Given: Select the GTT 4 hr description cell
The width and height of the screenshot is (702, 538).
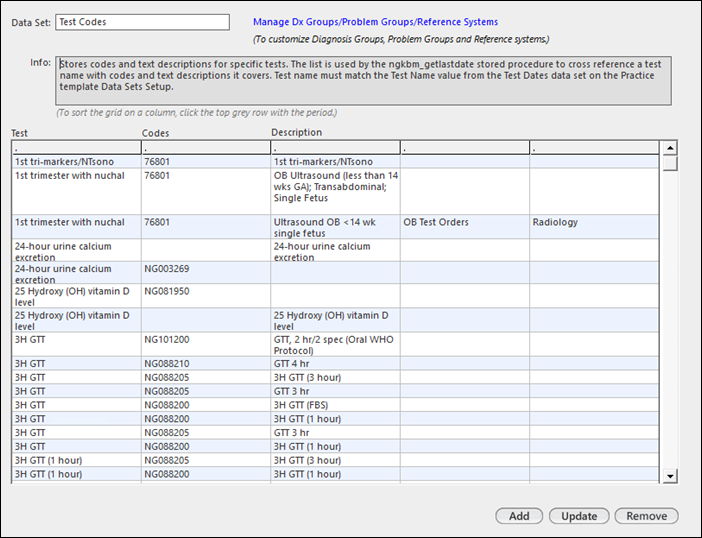Looking at the screenshot, I should (335, 363).
